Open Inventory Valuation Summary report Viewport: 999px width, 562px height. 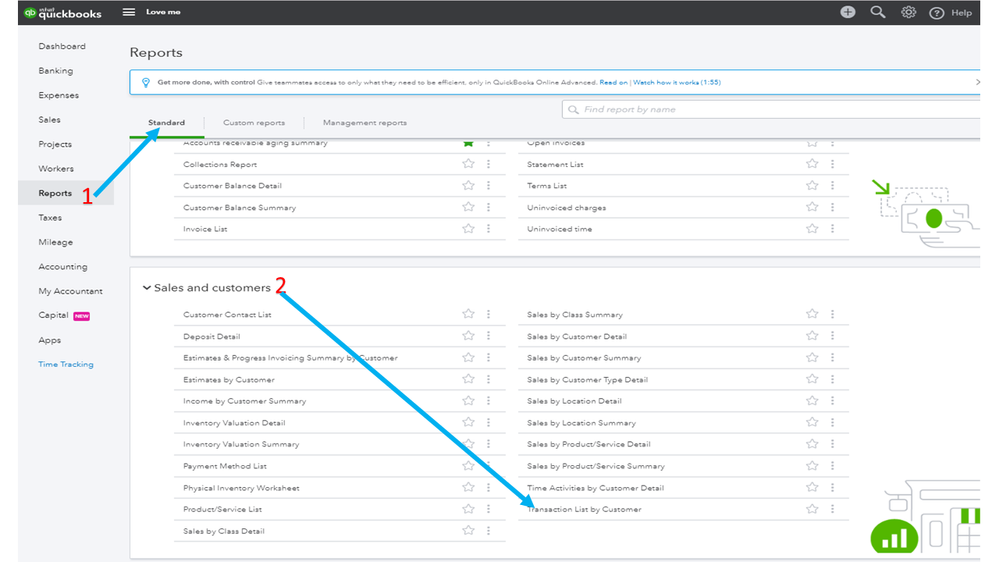pos(241,444)
